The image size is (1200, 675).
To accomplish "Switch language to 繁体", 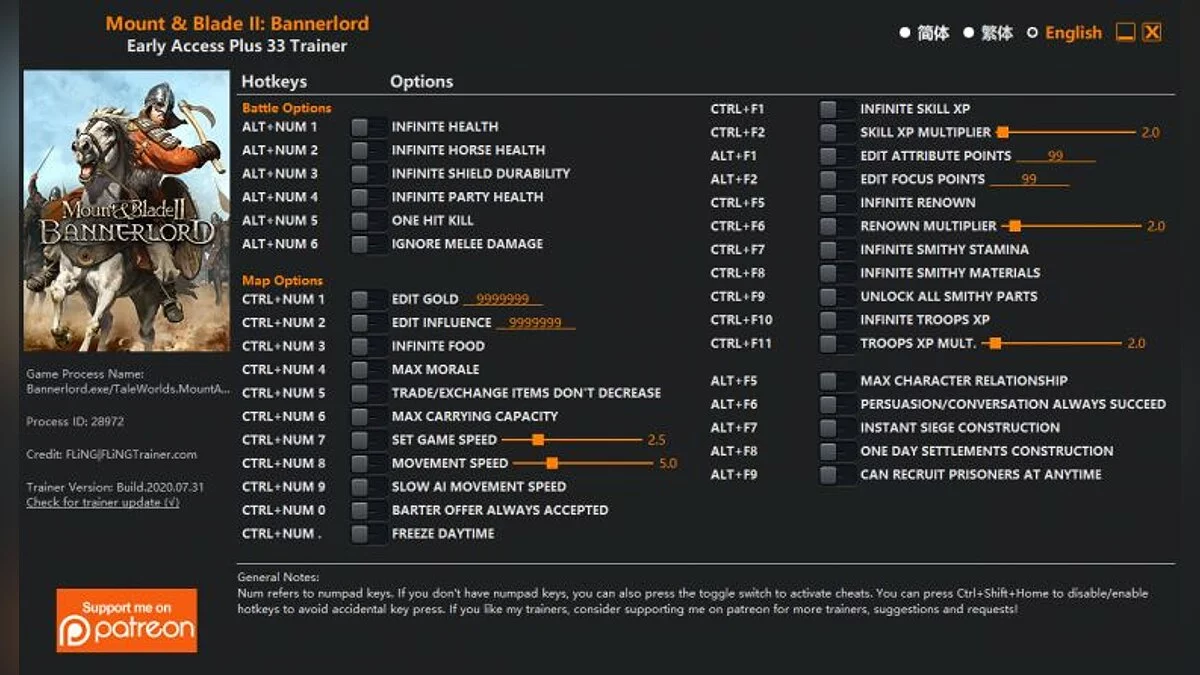I will (986, 32).
